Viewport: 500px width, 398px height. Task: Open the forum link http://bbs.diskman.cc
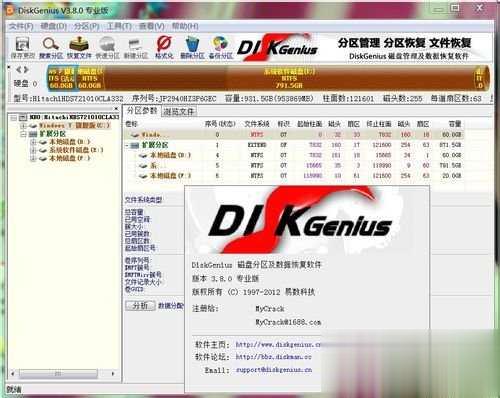click(x=273, y=357)
